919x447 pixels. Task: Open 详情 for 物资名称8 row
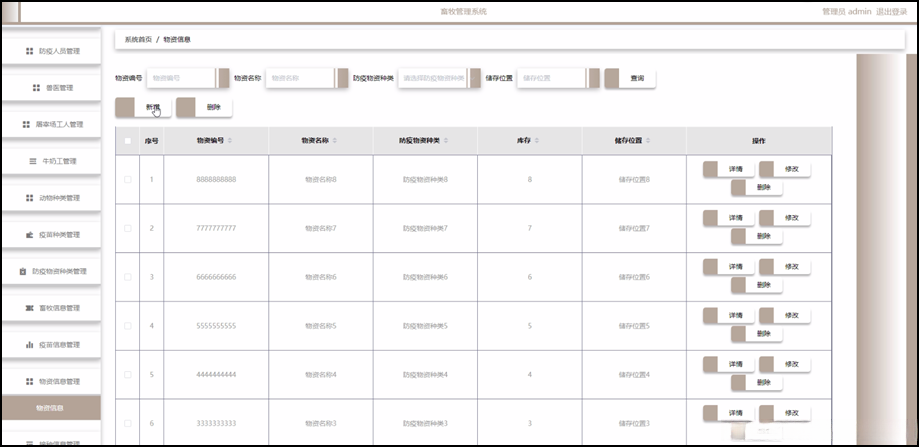tap(729, 169)
